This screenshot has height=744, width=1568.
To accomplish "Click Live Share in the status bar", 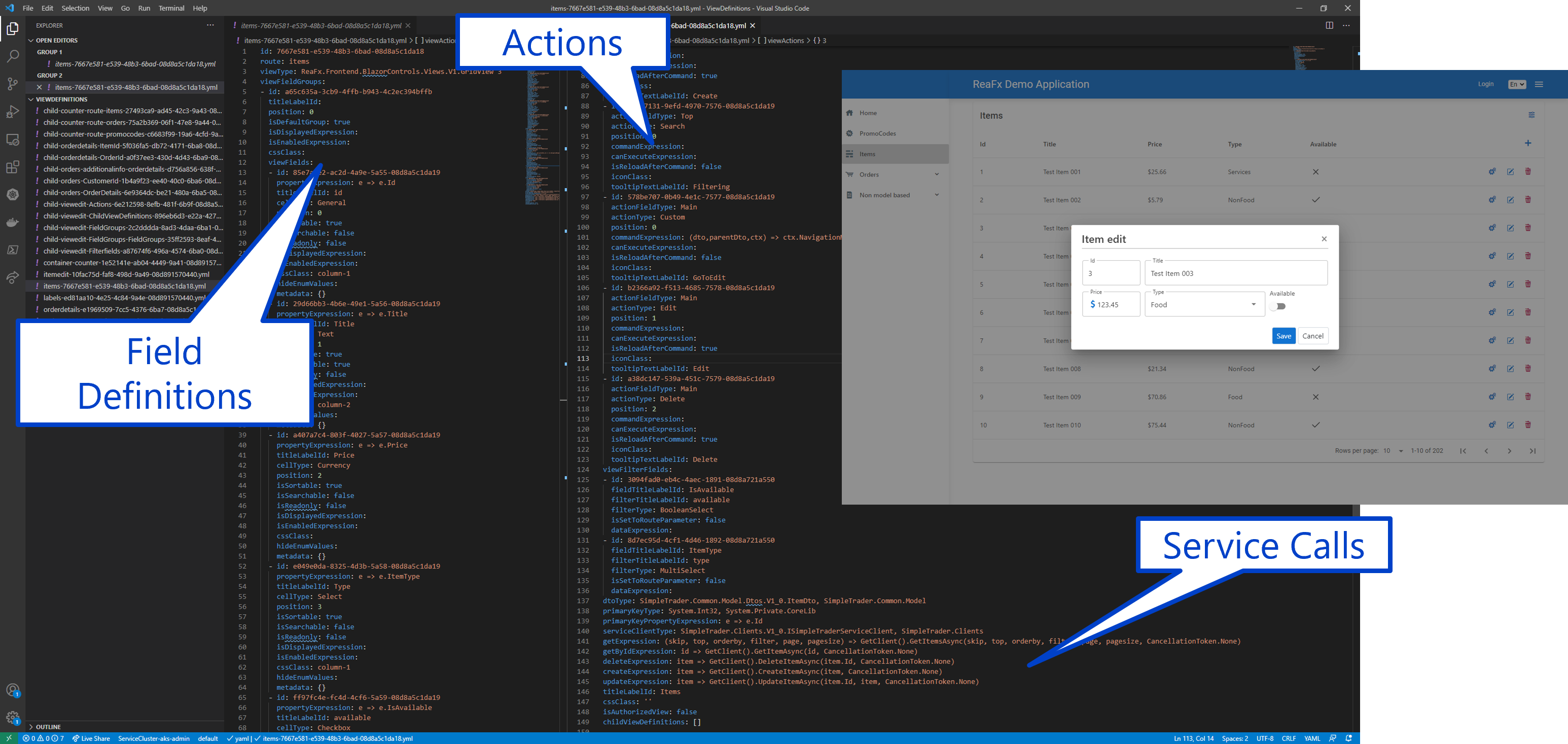I will pos(91,738).
